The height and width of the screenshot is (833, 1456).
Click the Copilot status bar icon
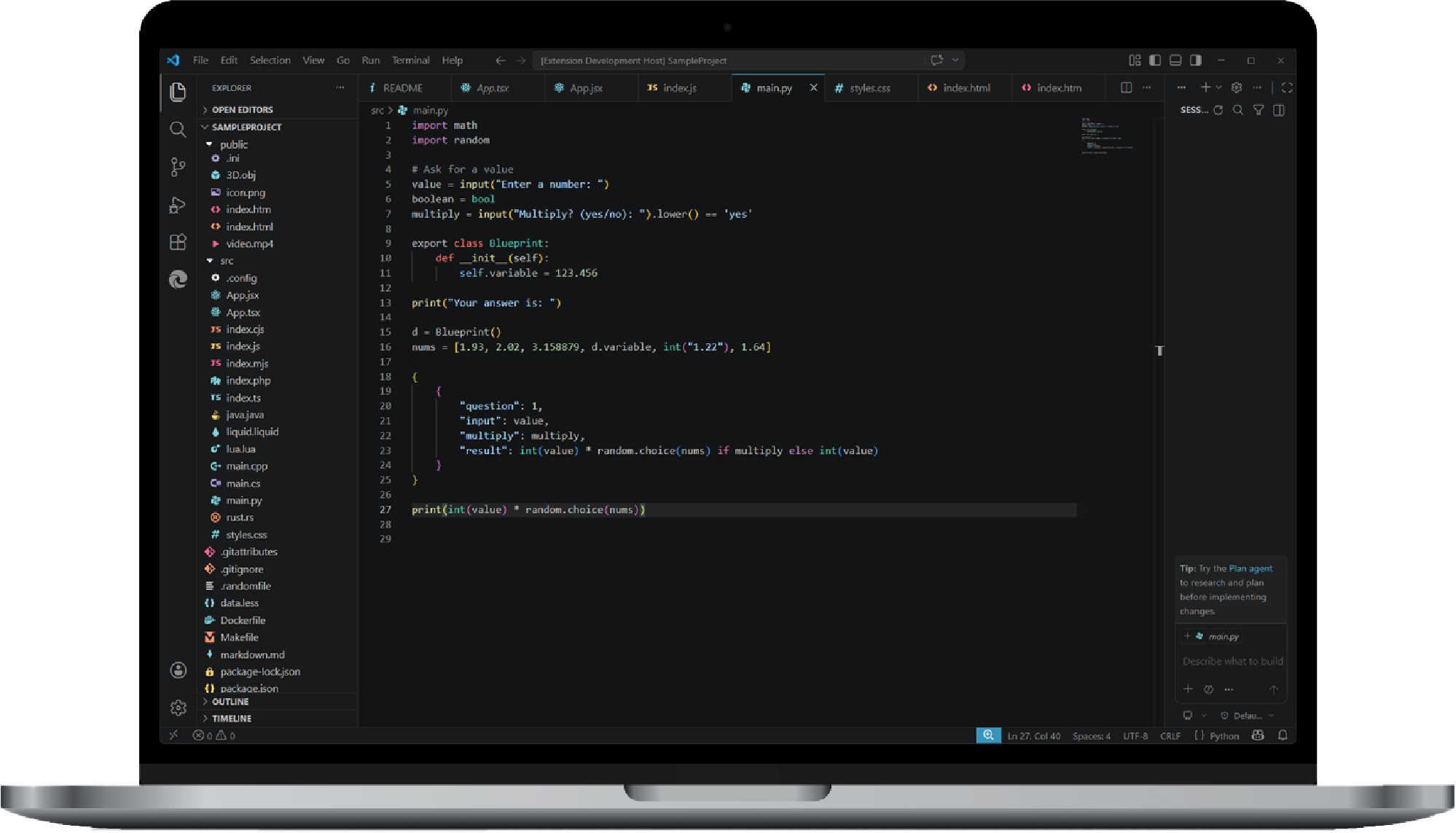point(1258,735)
